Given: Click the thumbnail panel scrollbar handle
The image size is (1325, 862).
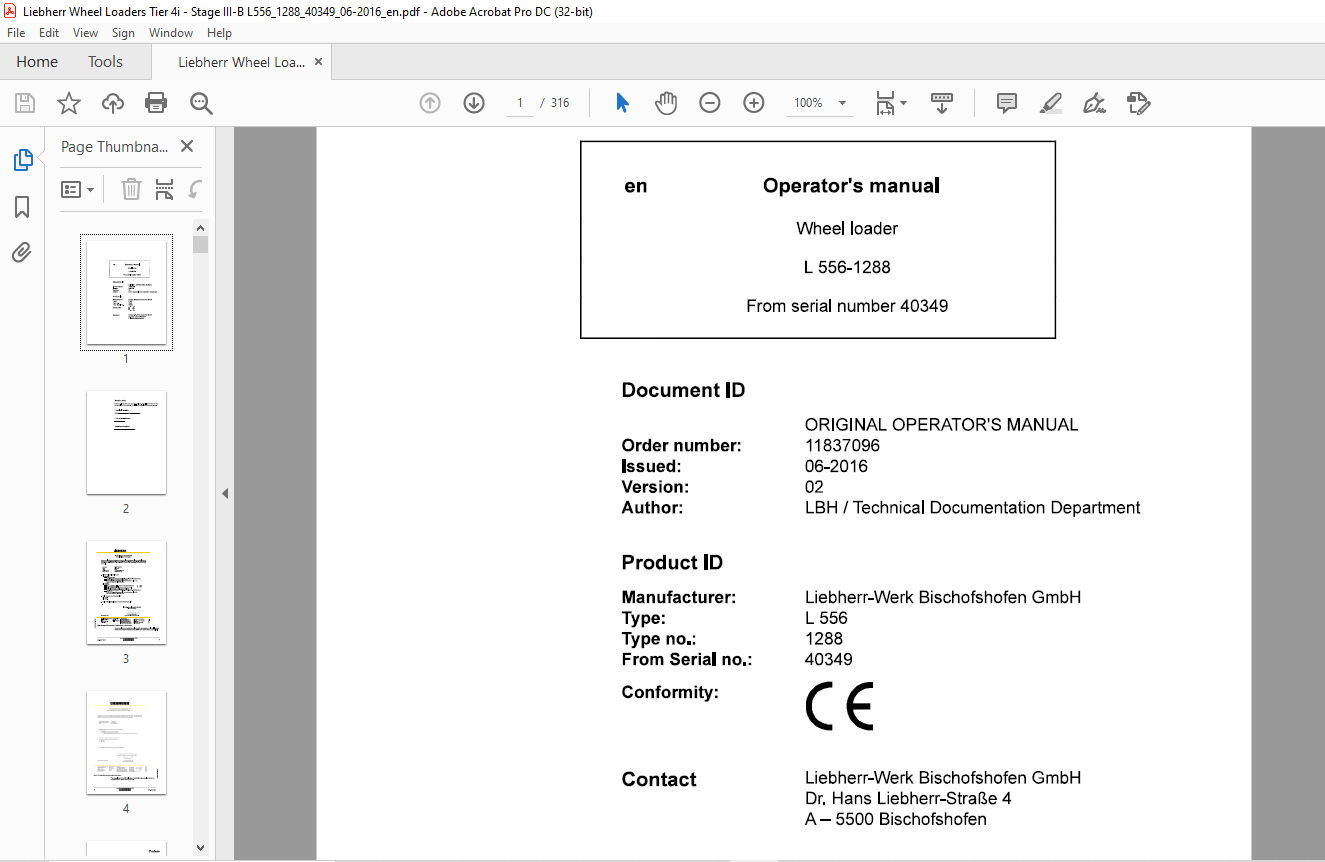Looking at the screenshot, I should (201, 244).
